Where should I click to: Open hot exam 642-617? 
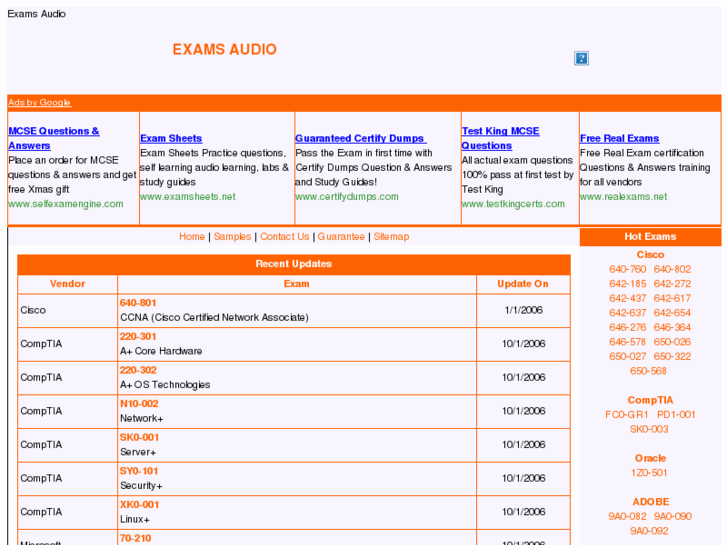click(x=672, y=299)
